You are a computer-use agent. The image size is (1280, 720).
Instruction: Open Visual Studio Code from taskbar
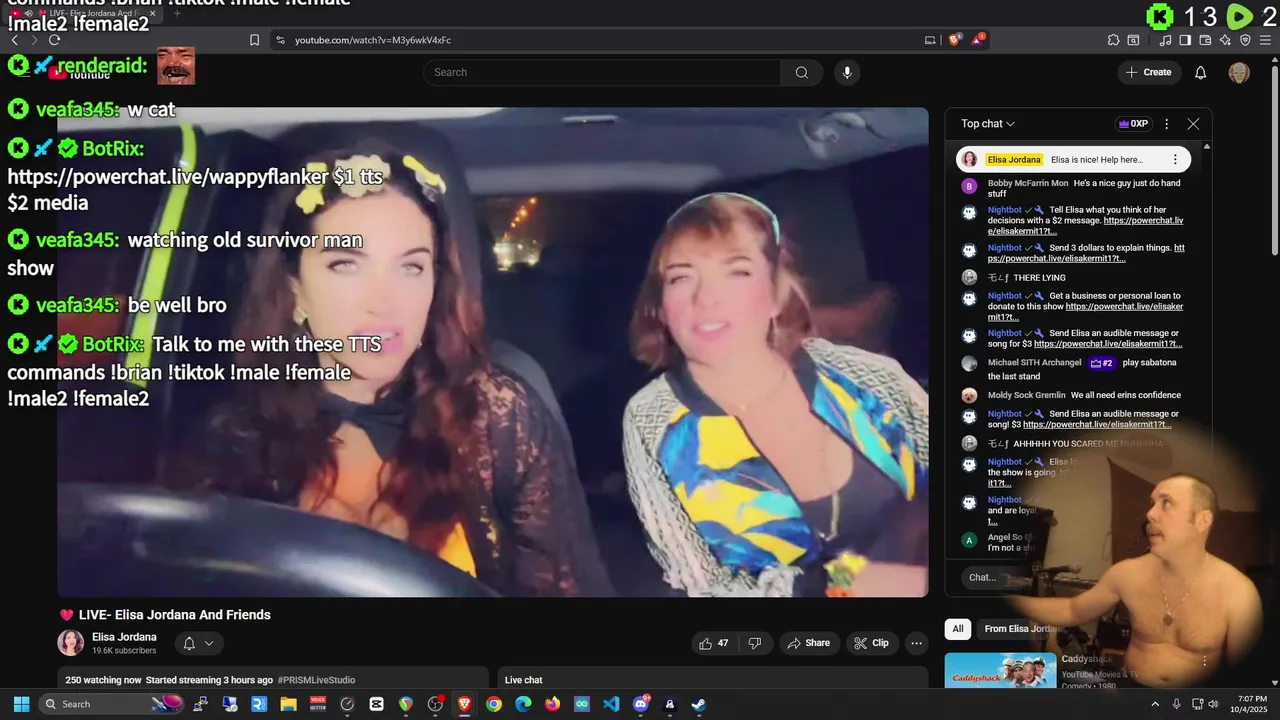(611, 704)
